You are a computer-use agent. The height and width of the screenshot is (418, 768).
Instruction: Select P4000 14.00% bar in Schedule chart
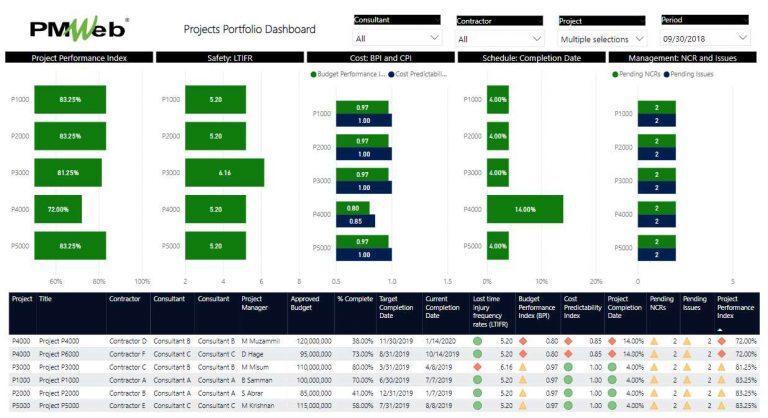[524, 209]
